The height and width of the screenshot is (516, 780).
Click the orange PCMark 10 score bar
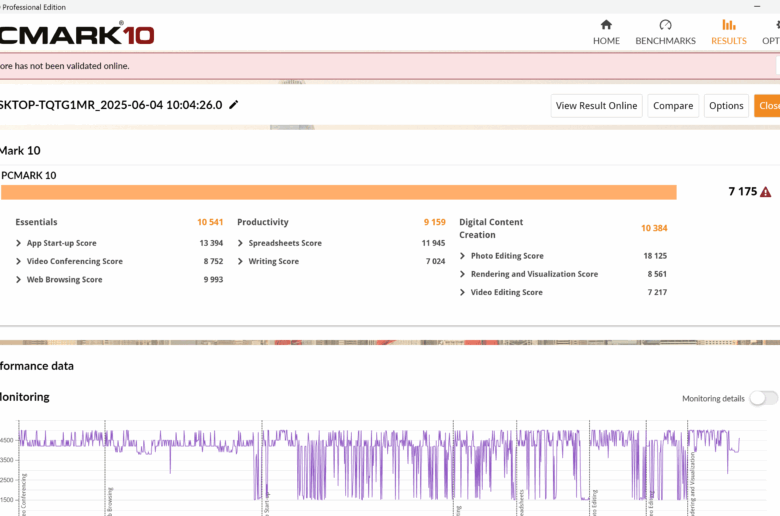click(x=339, y=192)
